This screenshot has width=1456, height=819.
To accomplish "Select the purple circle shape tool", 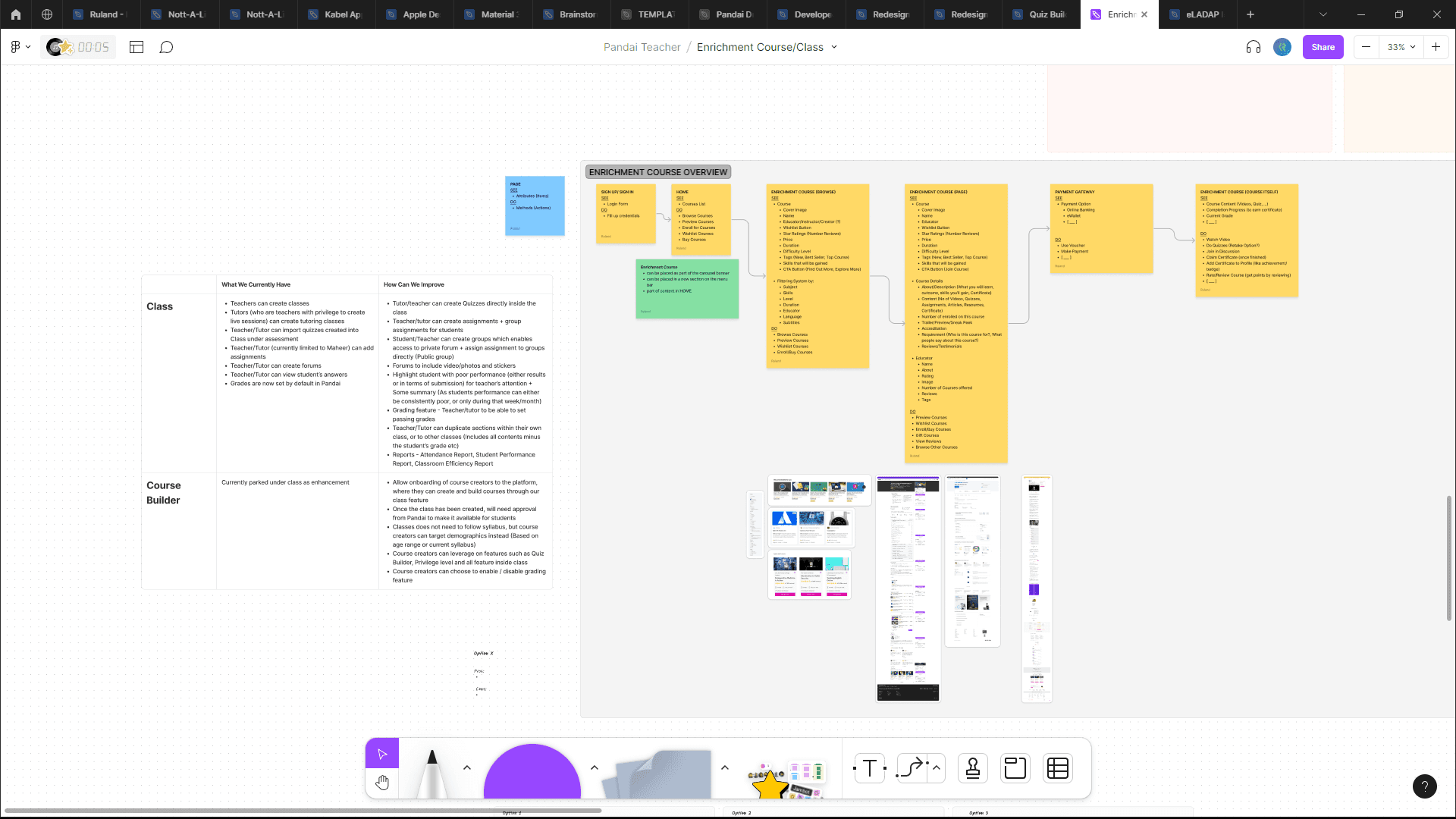I will tap(532, 772).
